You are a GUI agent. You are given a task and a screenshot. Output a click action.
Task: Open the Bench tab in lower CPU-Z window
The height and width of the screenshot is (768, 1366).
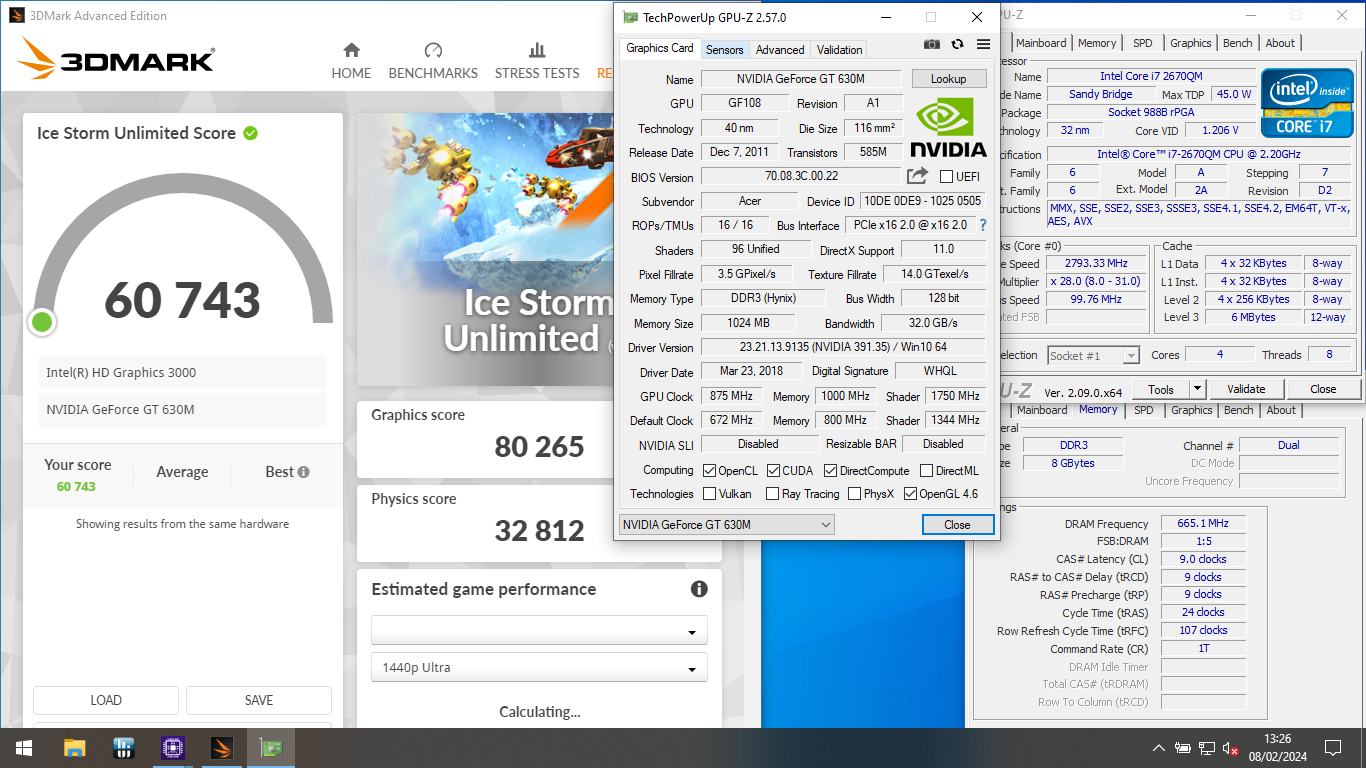[1238, 410]
